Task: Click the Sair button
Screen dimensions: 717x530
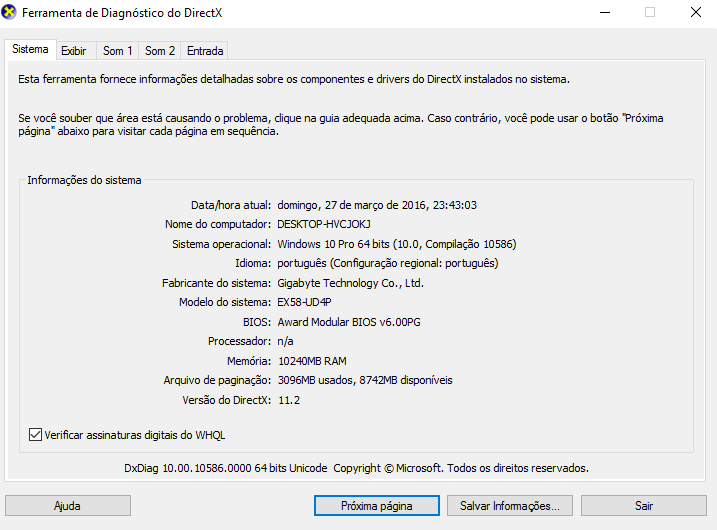Action: [644, 506]
